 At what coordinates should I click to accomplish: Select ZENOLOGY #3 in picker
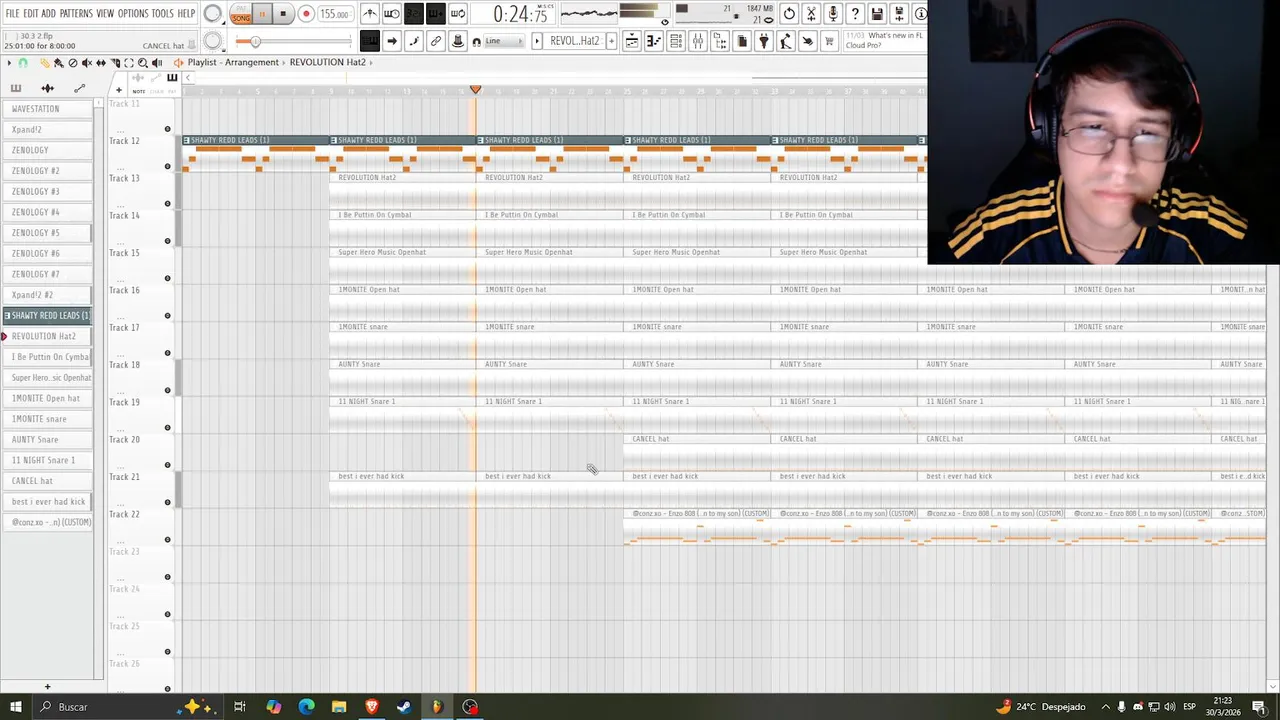click(47, 192)
